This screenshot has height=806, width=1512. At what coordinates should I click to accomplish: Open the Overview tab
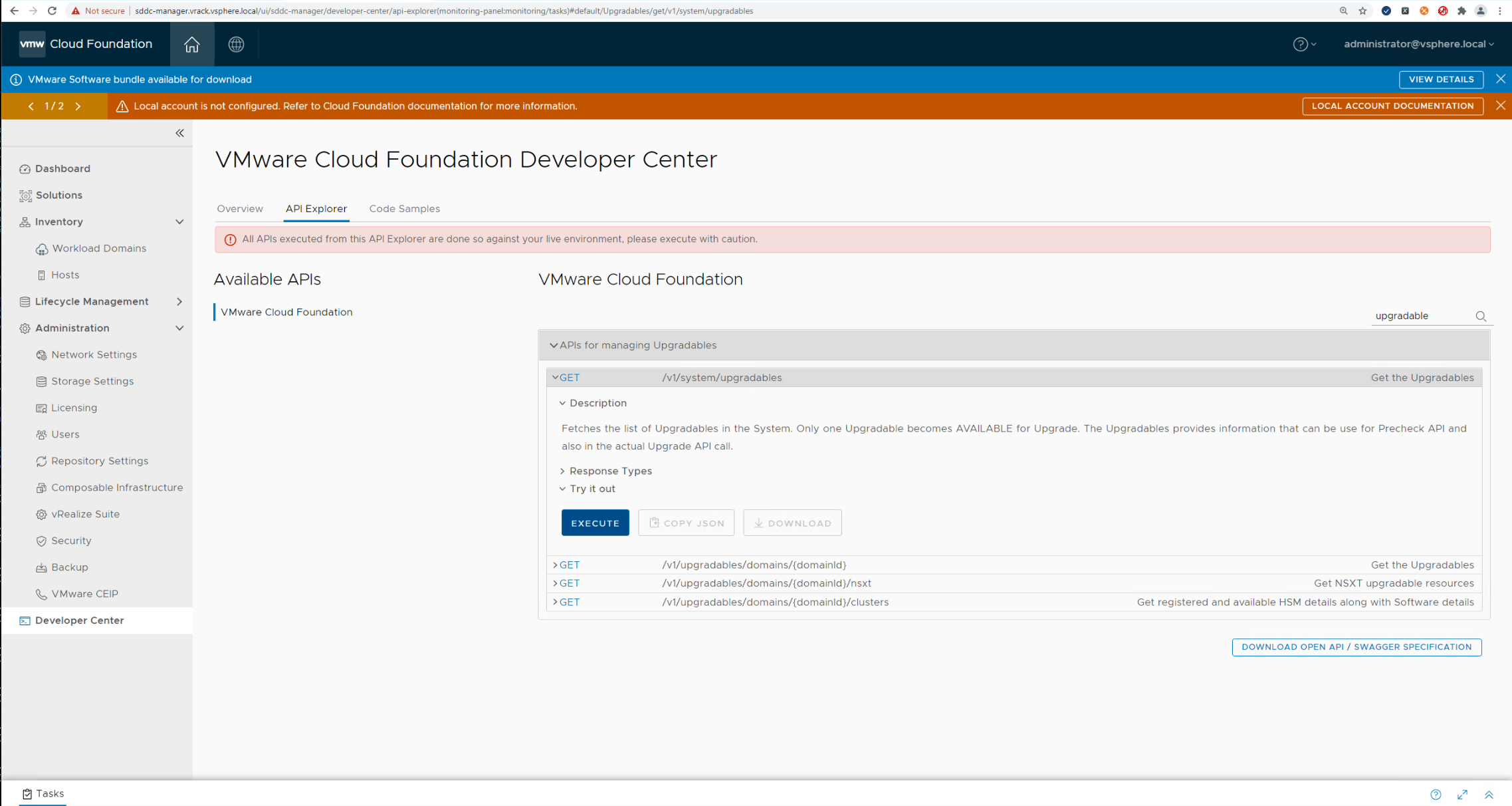tap(240, 209)
